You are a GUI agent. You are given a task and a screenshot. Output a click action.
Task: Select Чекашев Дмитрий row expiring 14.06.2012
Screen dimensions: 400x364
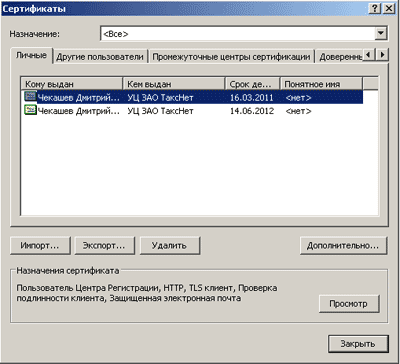pos(192,111)
